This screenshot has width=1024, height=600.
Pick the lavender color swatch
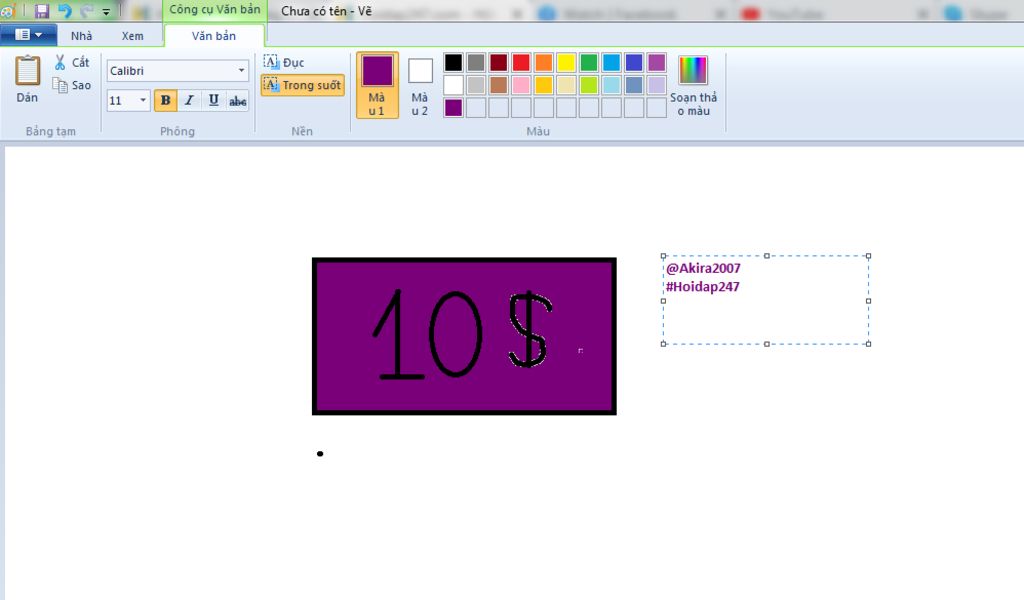[656, 85]
